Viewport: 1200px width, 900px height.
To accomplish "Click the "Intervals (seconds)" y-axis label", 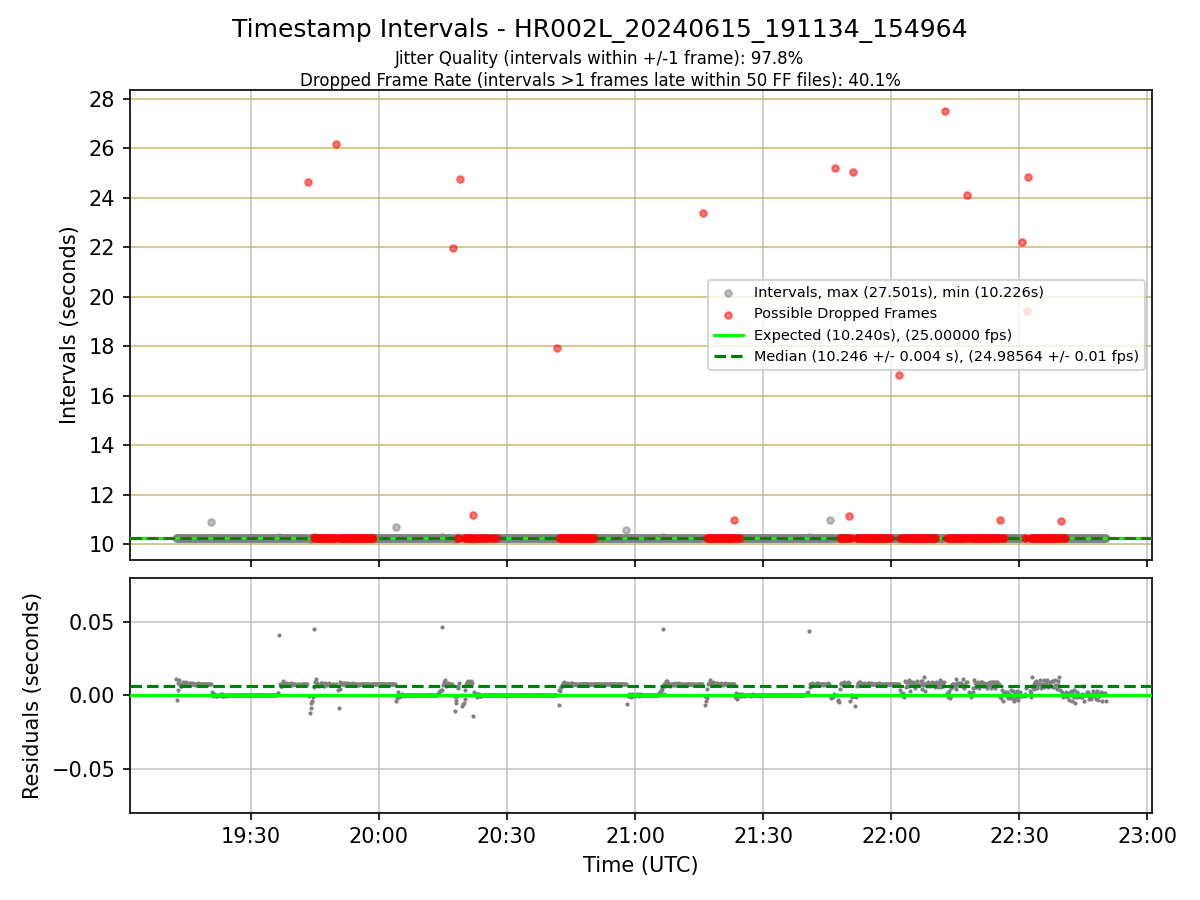I will [69, 325].
